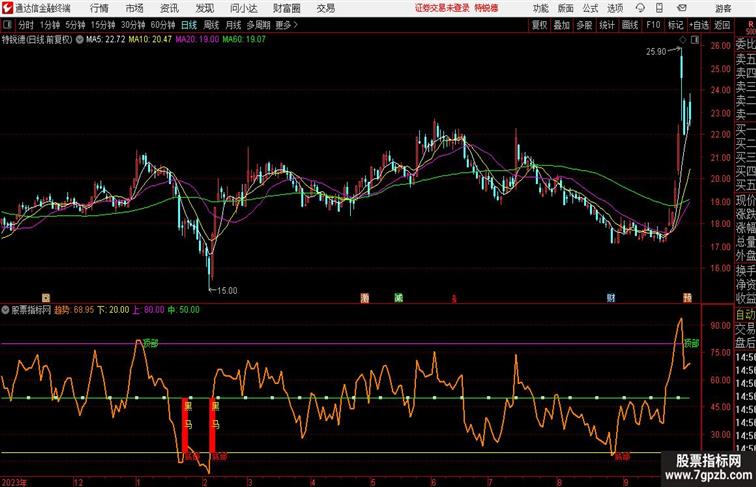Toggle the right side panel icon
This screenshot has width=756, height=487.
pyautogui.click(x=695, y=40)
